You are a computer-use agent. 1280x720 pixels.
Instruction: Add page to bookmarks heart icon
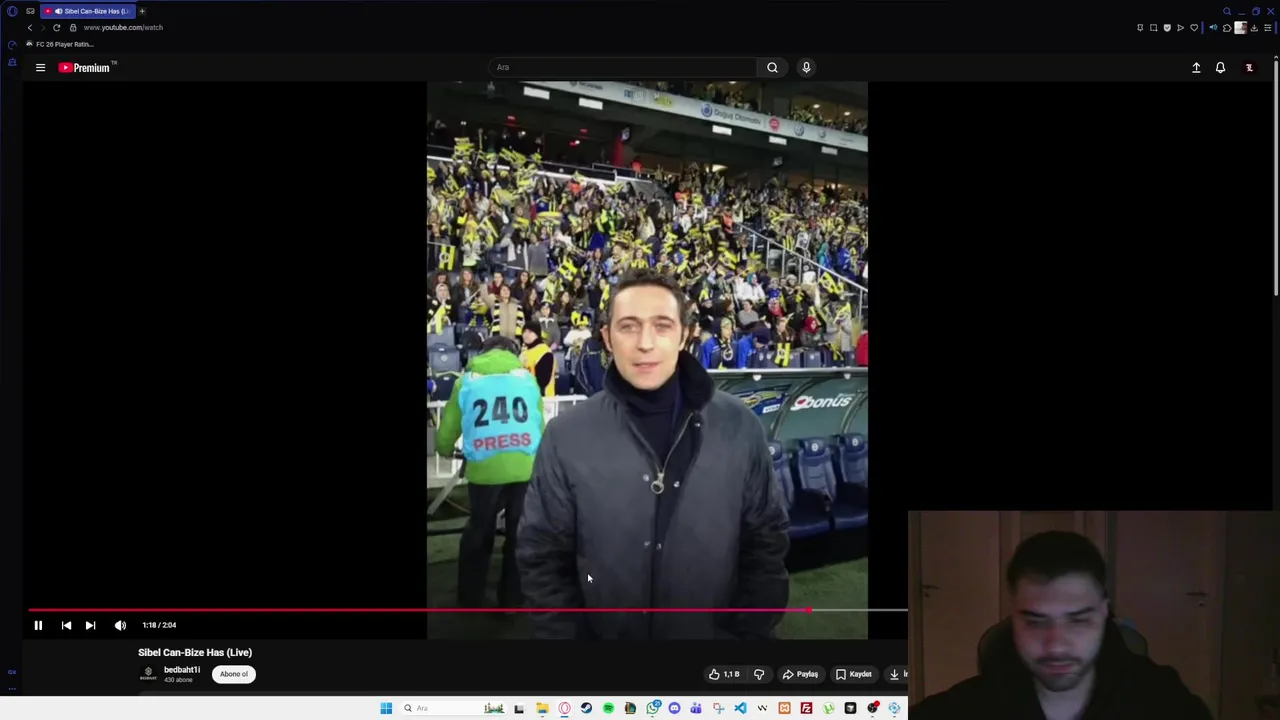click(1194, 27)
